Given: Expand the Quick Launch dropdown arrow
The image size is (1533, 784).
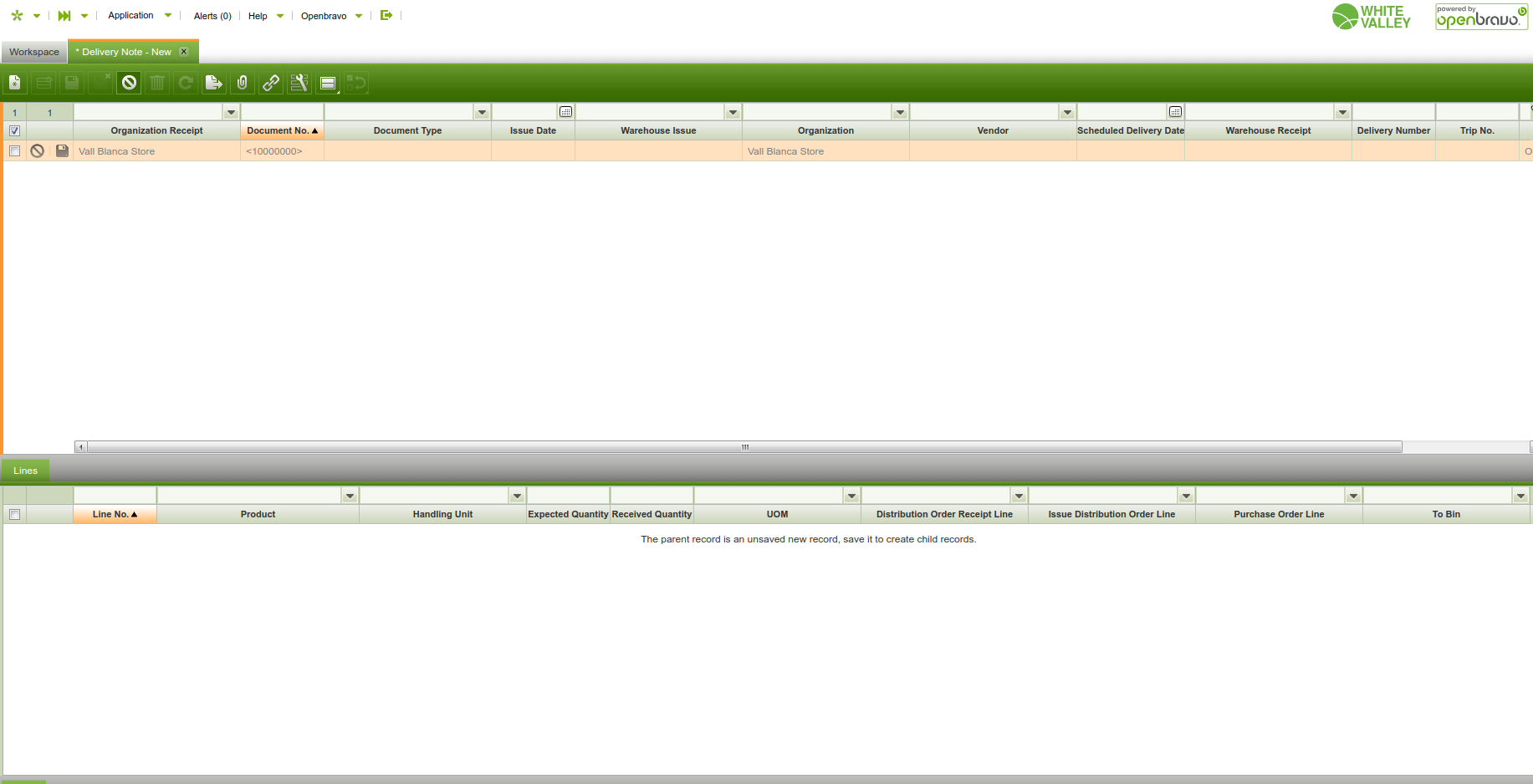Looking at the screenshot, I should click(84, 16).
